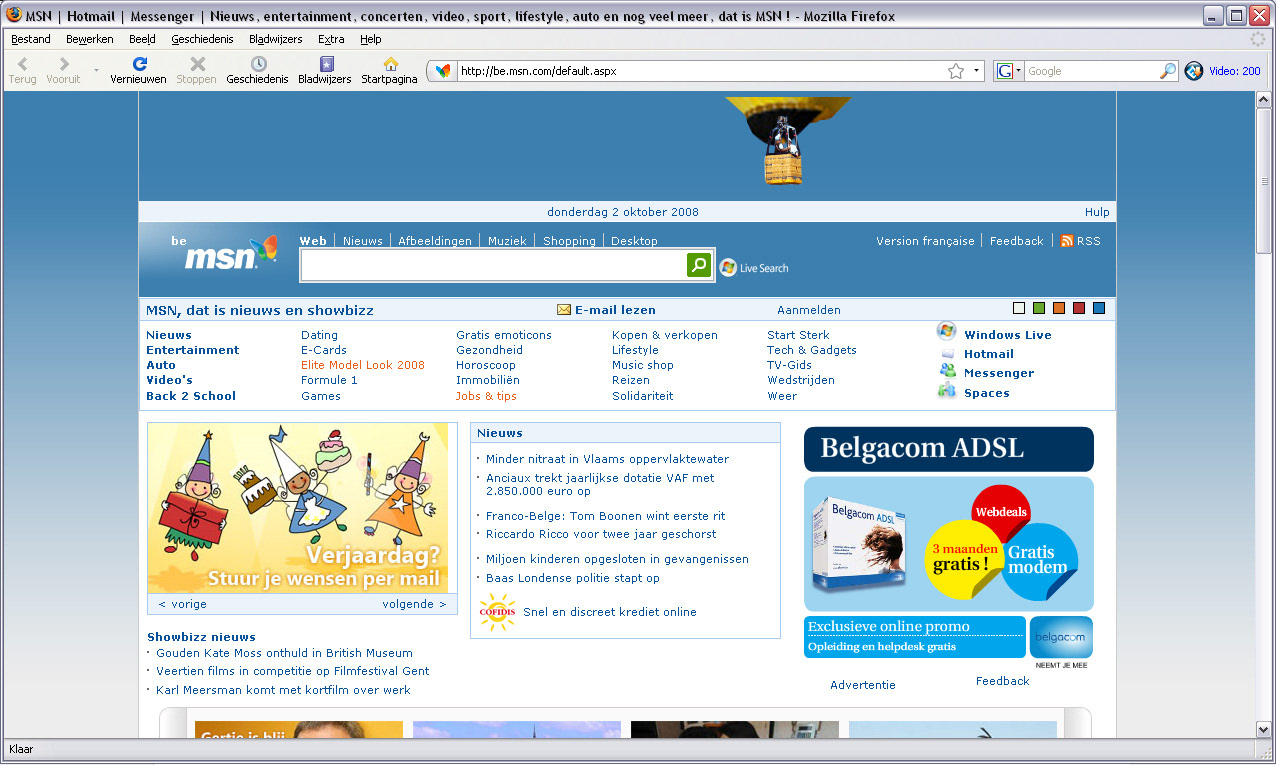Open the Bestand menu
The width and height of the screenshot is (1276, 765).
tap(31, 39)
